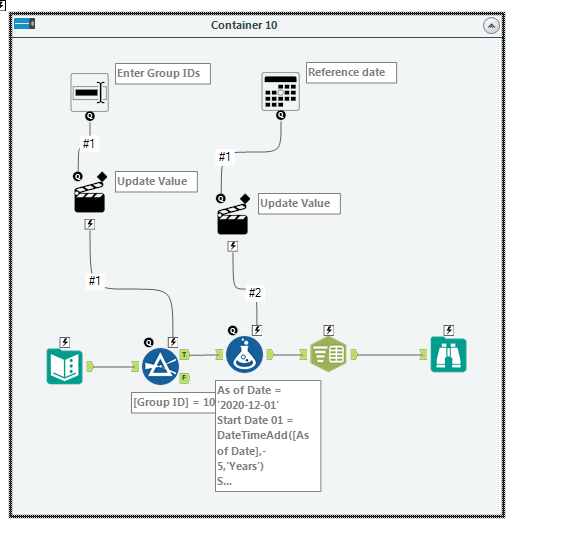The image size is (572, 554).
Task: Select the Date calendar interface tool
Action: click(x=281, y=92)
